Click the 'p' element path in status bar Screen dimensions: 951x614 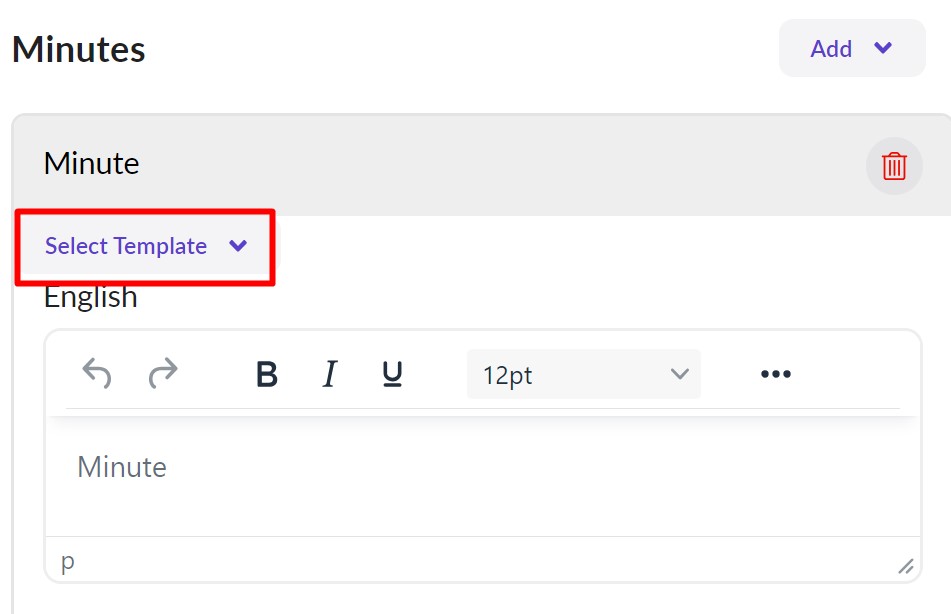click(68, 561)
